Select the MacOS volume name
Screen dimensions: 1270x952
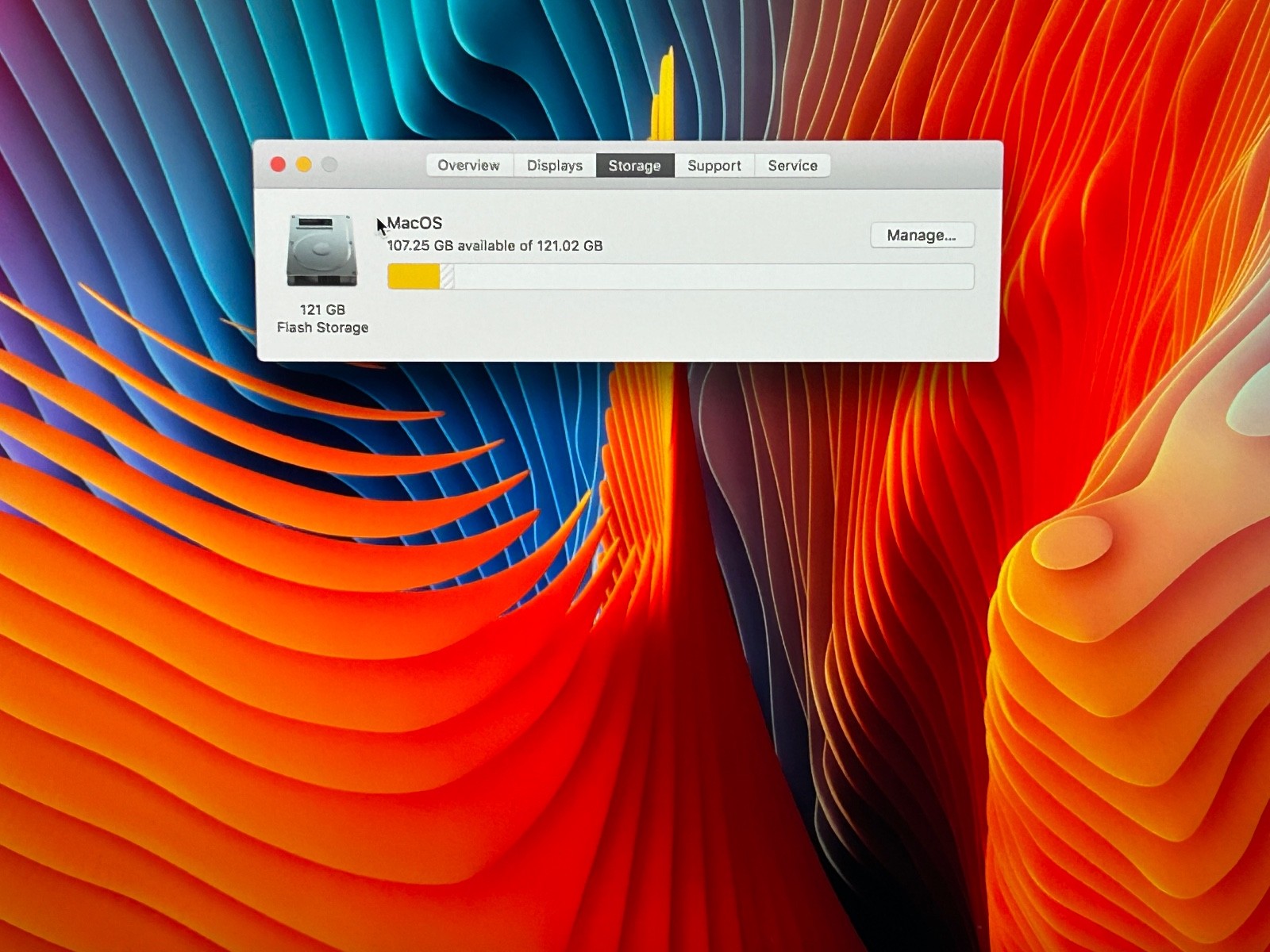[414, 223]
